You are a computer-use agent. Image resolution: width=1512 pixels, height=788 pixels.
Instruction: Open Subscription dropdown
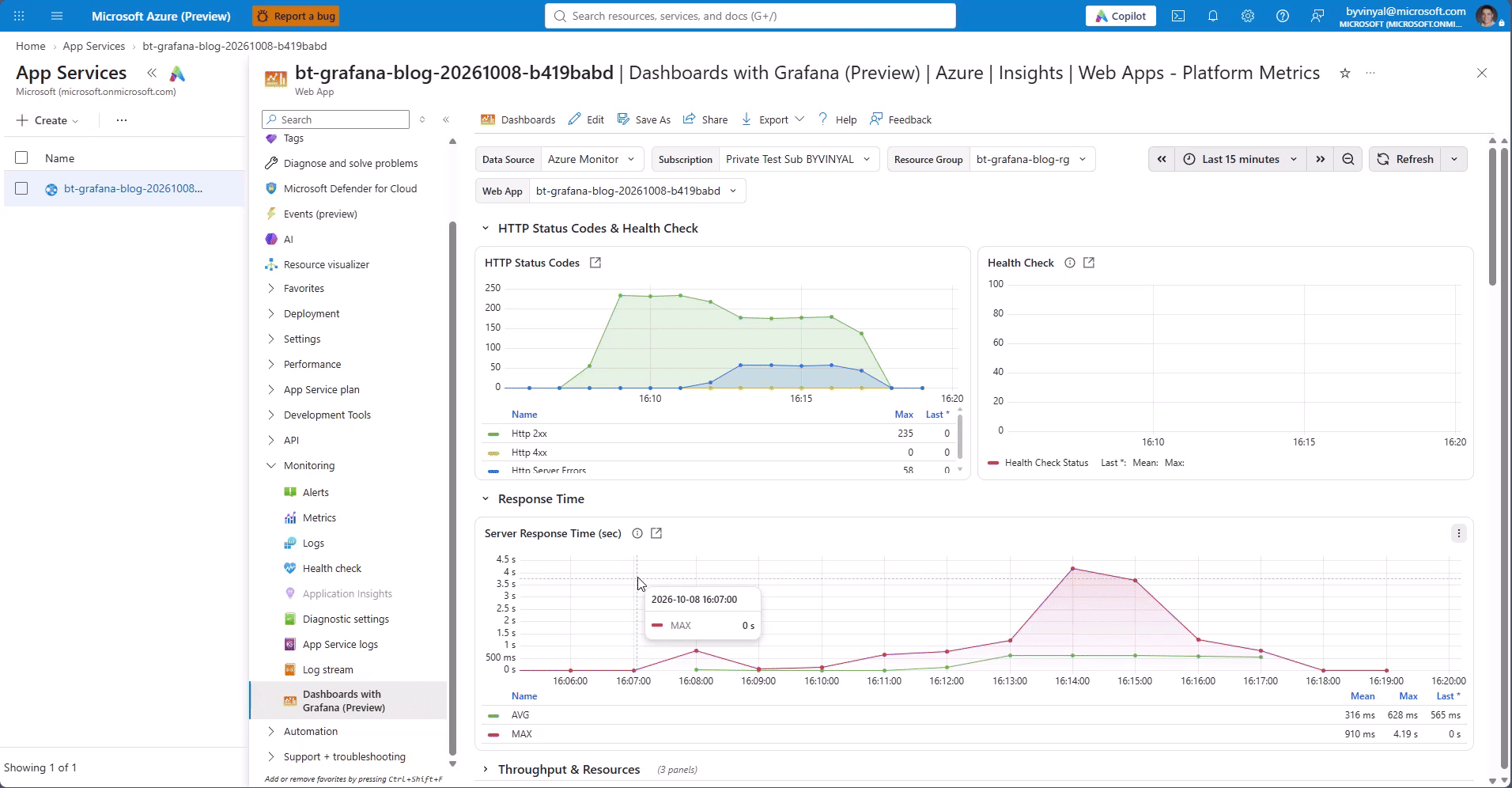799,159
